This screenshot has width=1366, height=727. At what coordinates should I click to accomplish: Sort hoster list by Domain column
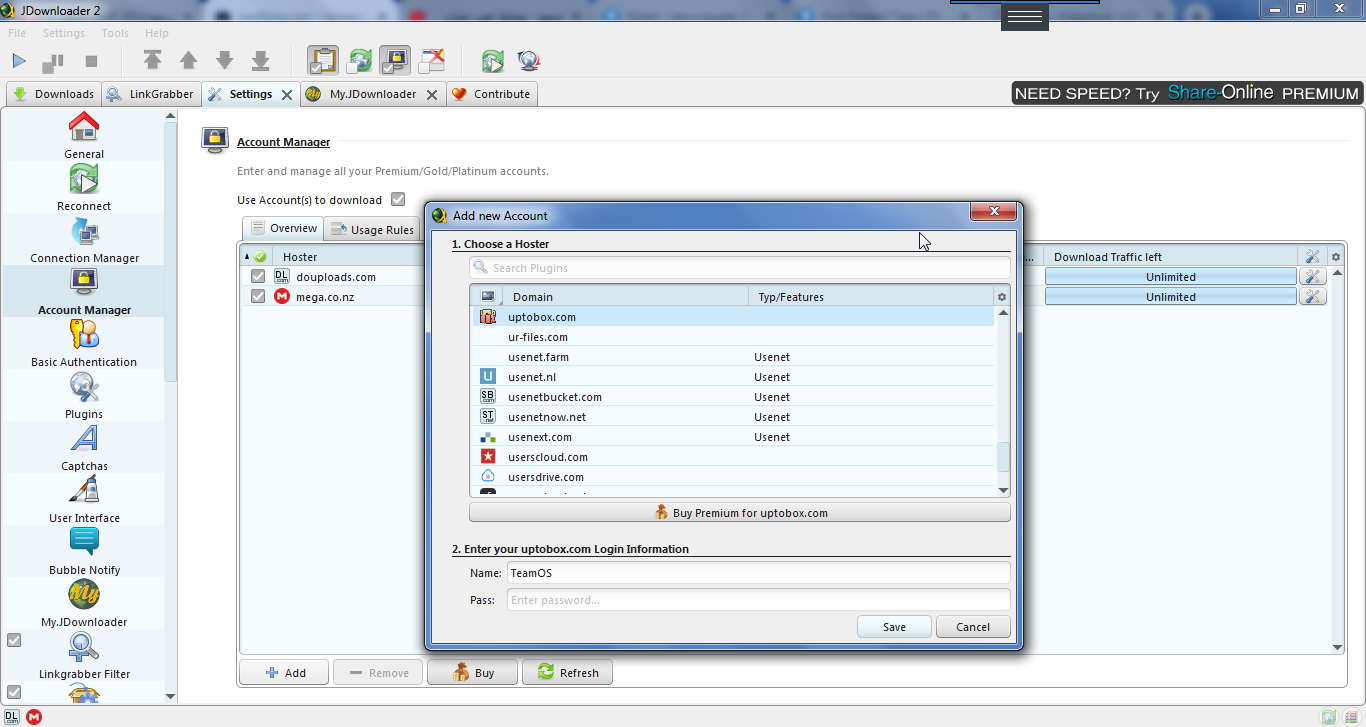625,297
